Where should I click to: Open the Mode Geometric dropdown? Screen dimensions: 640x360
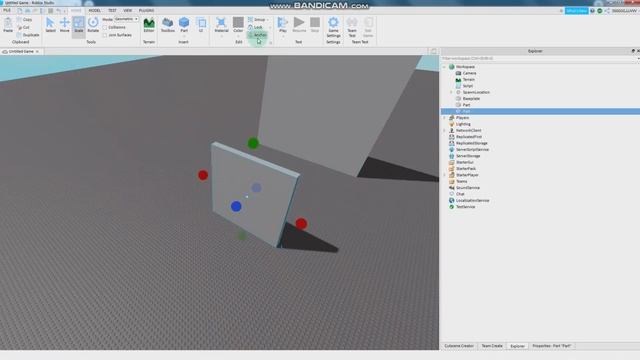126,19
